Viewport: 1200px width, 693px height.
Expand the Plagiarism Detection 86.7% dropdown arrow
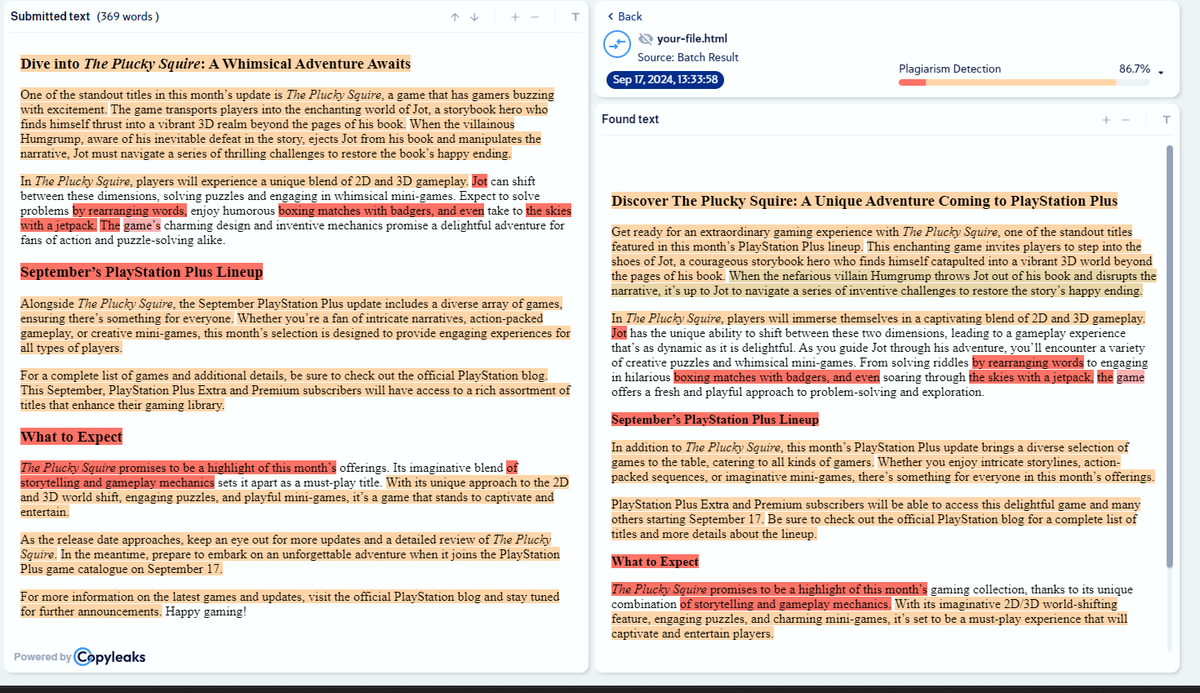[1161, 71]
